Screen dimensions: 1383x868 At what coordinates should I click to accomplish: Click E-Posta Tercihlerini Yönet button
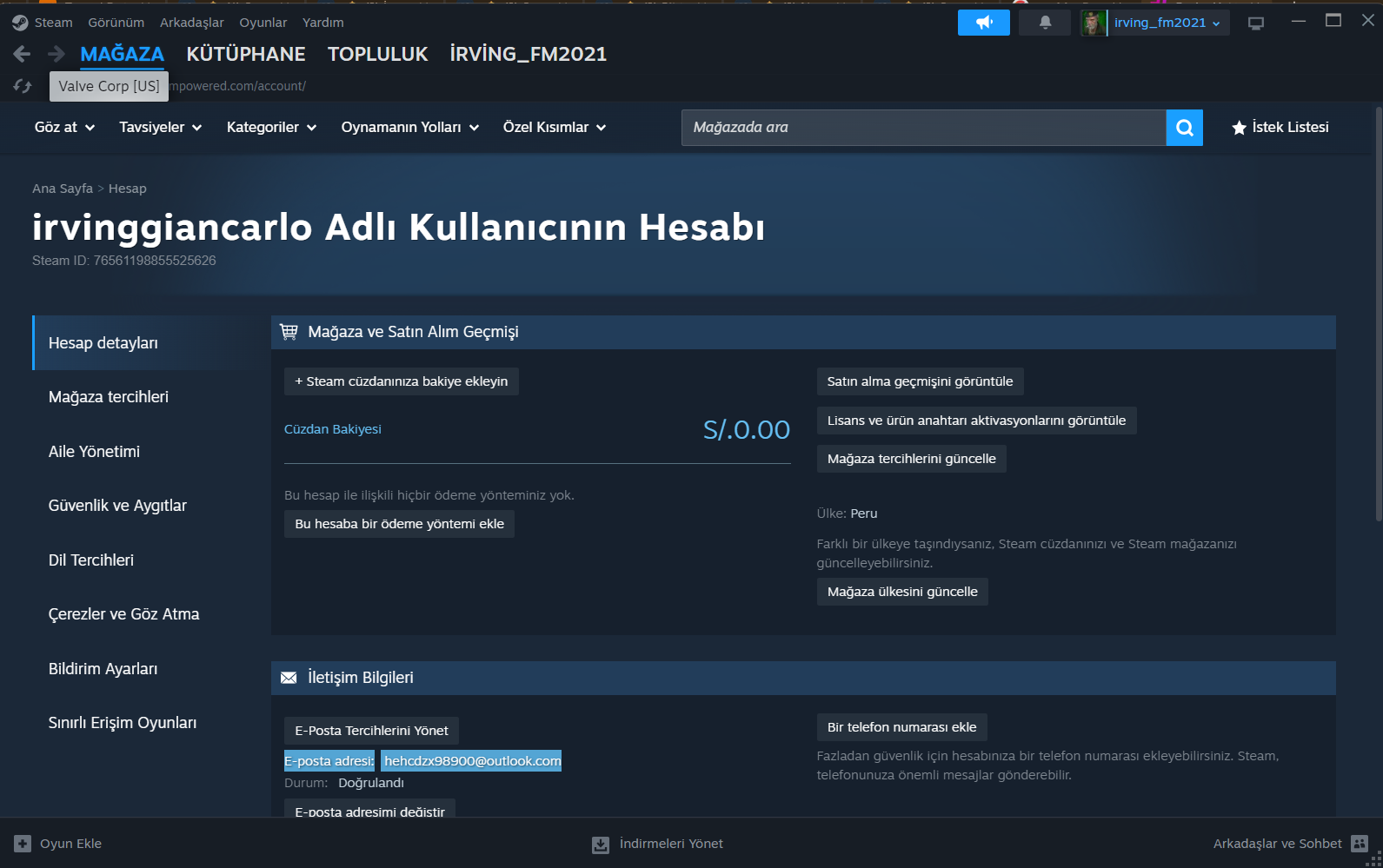[x=371, y=731]
